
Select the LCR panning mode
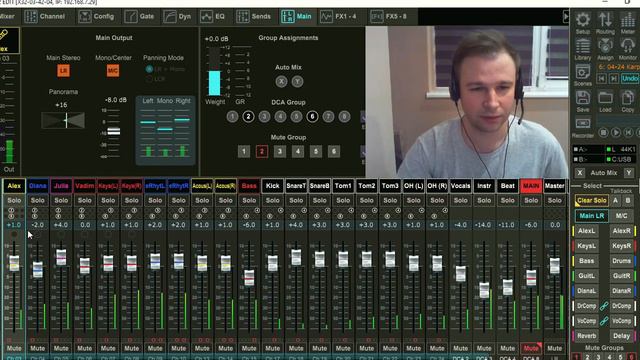pyautogui.click(x=149, y=79)
